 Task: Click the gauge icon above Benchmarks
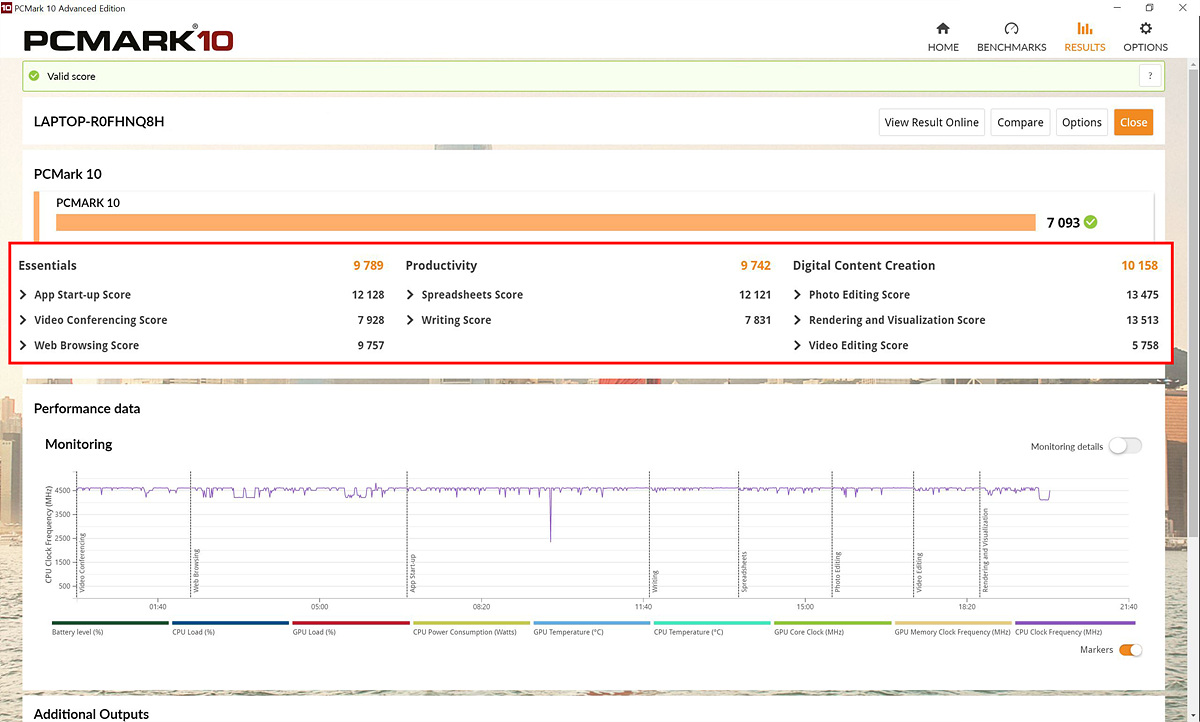click(1011, 29)
